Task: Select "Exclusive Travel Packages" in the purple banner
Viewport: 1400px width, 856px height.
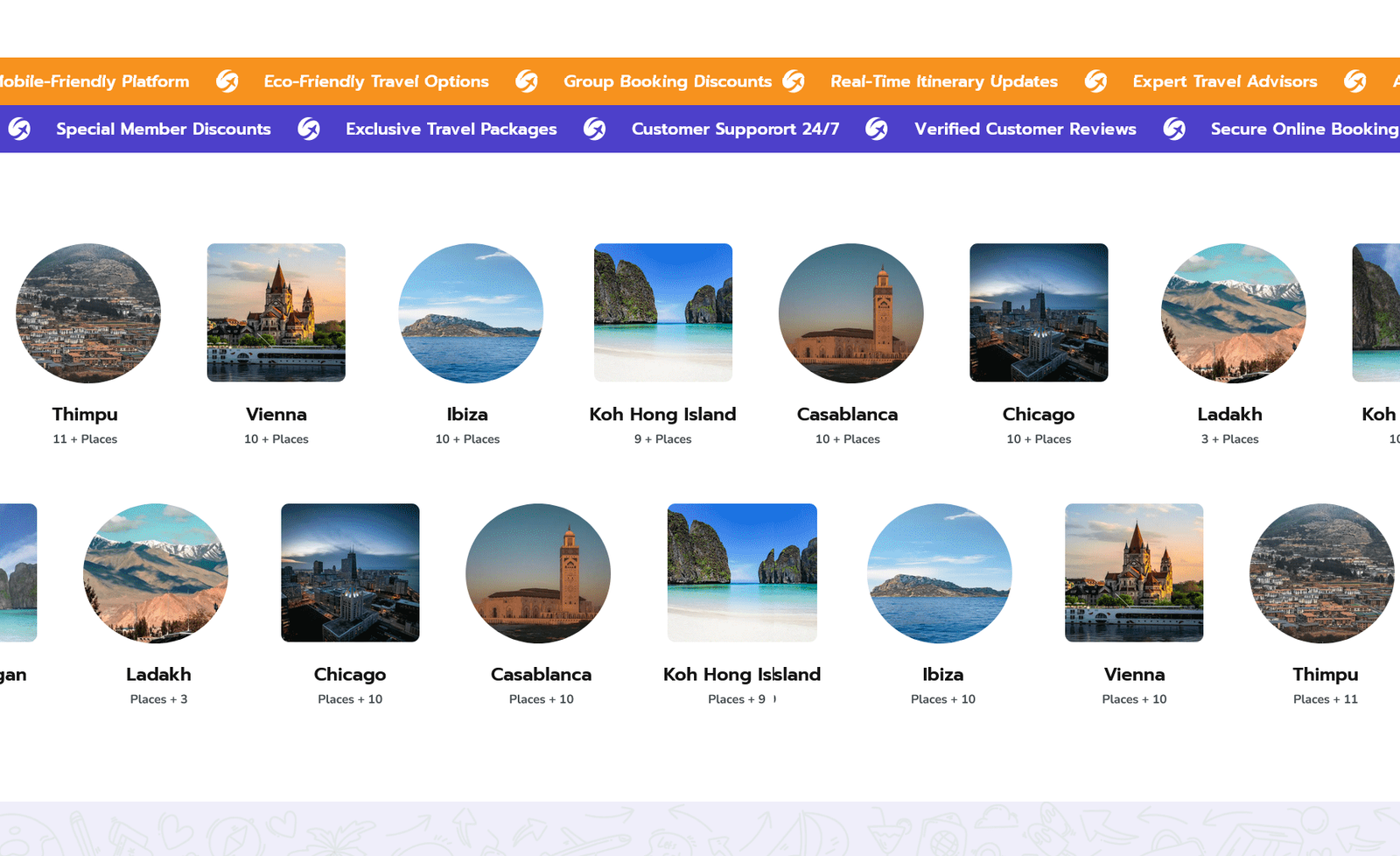Action: 451,129
